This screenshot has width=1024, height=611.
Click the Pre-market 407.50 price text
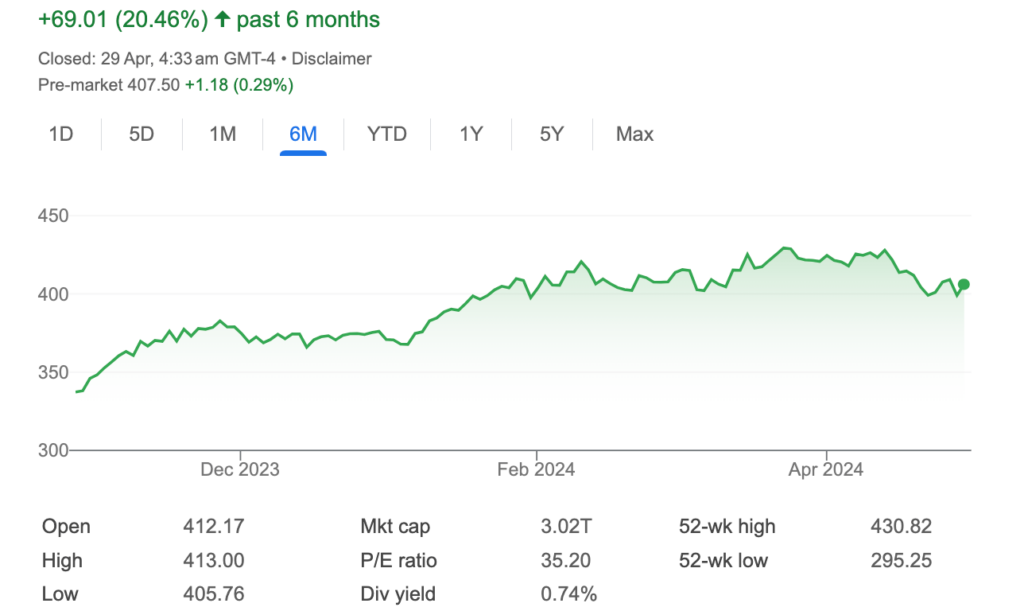(x=108, y=85)
